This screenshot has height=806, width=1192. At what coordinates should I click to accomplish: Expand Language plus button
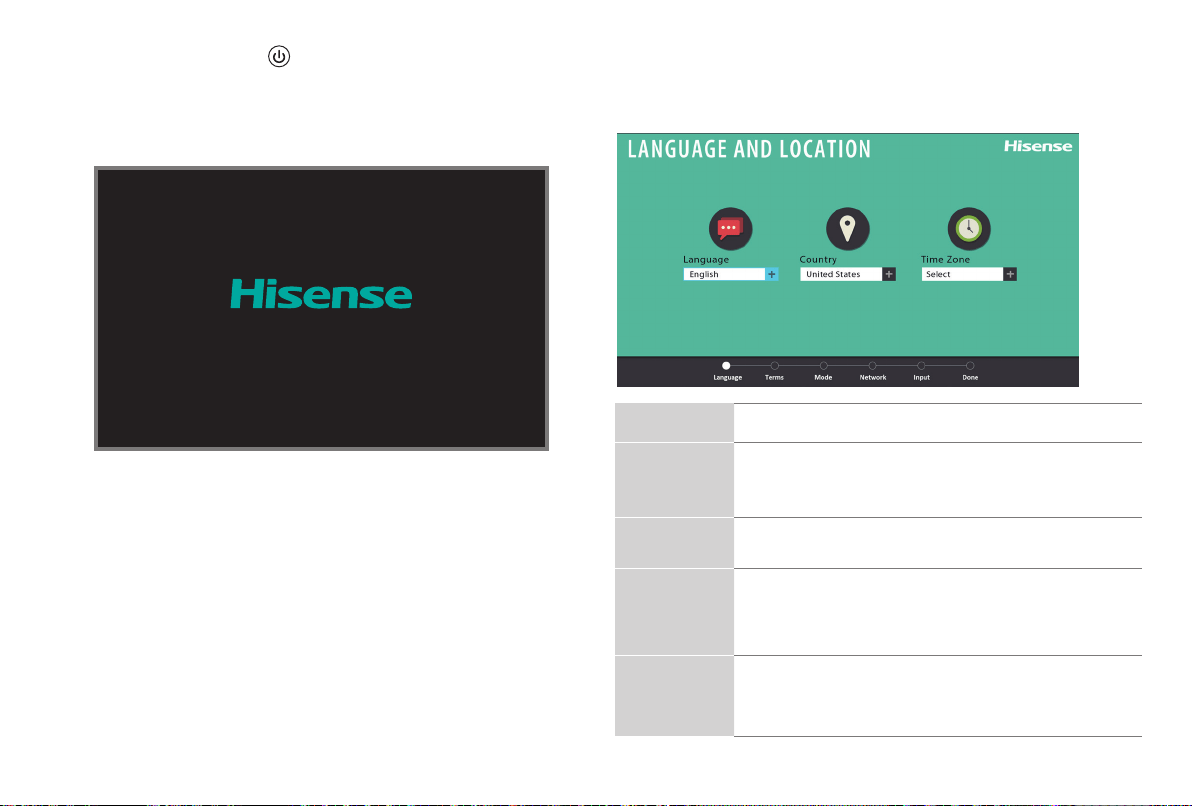(772, 274)
